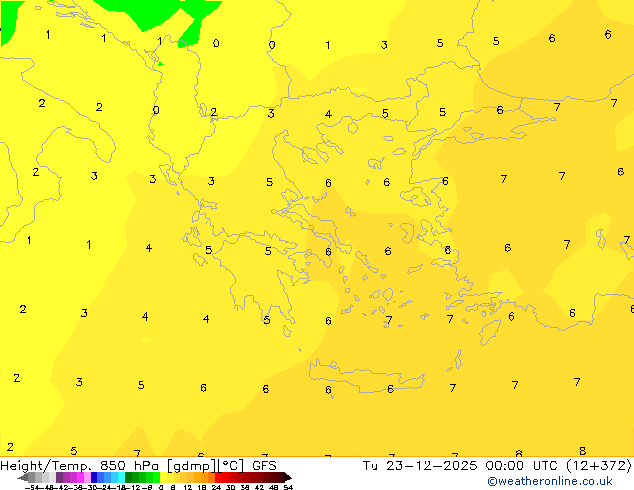The width and height of the screenshot is (634, 490).
Task: Click the left gray arrow of the color scale
Action: coord(23,477)
